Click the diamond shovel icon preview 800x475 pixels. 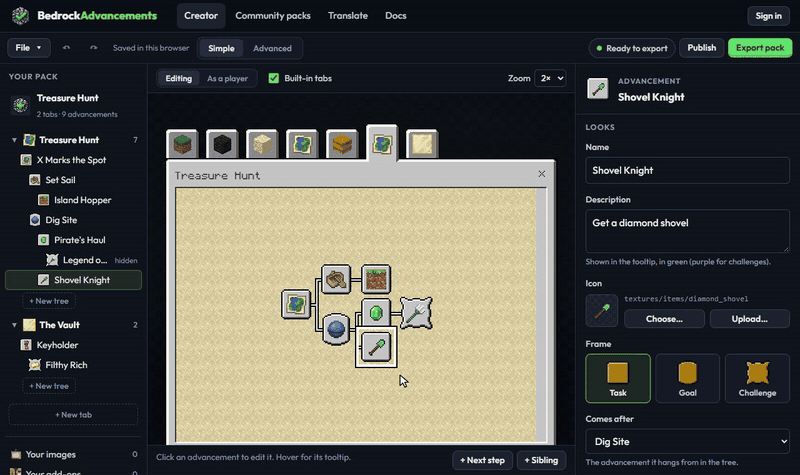(602, 310)
